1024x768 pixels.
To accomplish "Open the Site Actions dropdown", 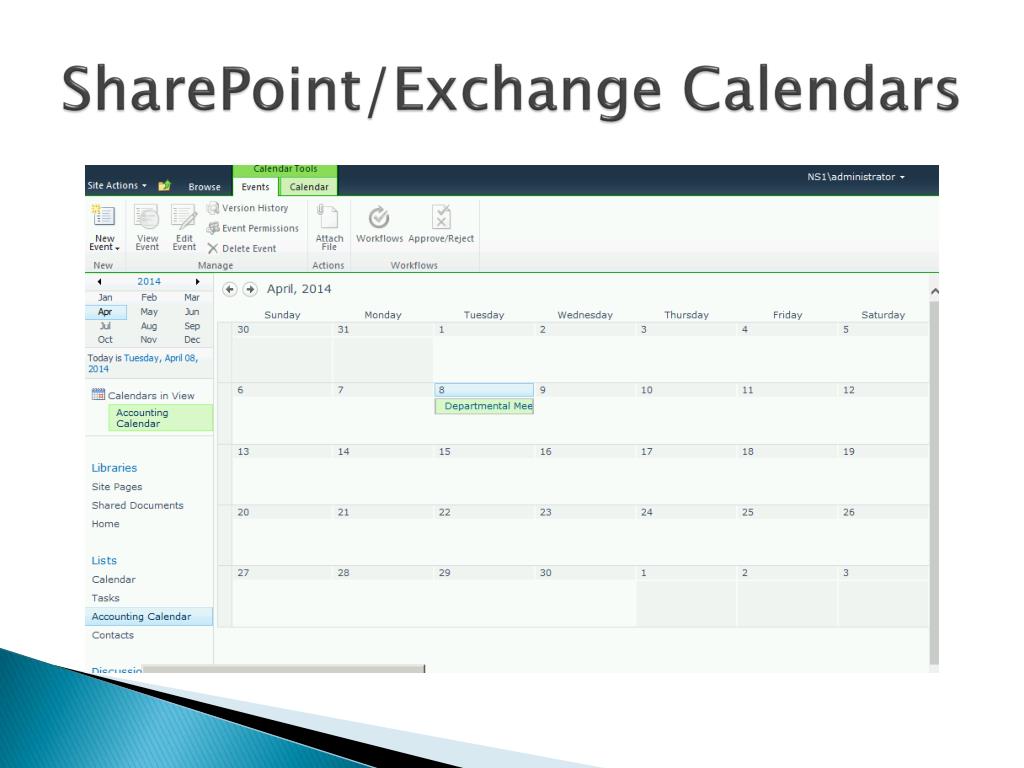I will pyautogui.click(x=118, y=185).
